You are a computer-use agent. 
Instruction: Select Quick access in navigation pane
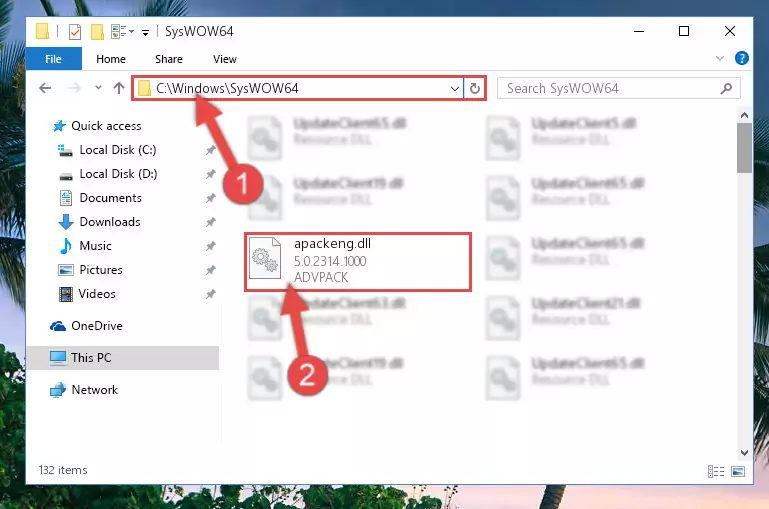coord(106,126)
